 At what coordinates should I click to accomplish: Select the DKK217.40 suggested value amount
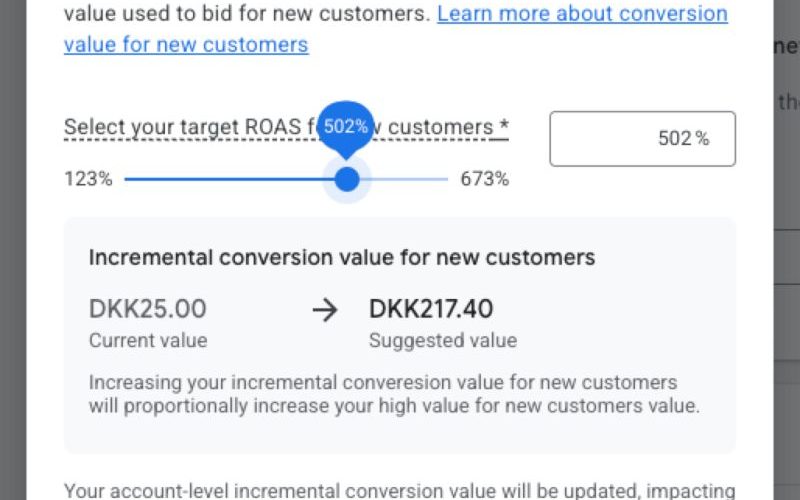click(x=431, y=309)
